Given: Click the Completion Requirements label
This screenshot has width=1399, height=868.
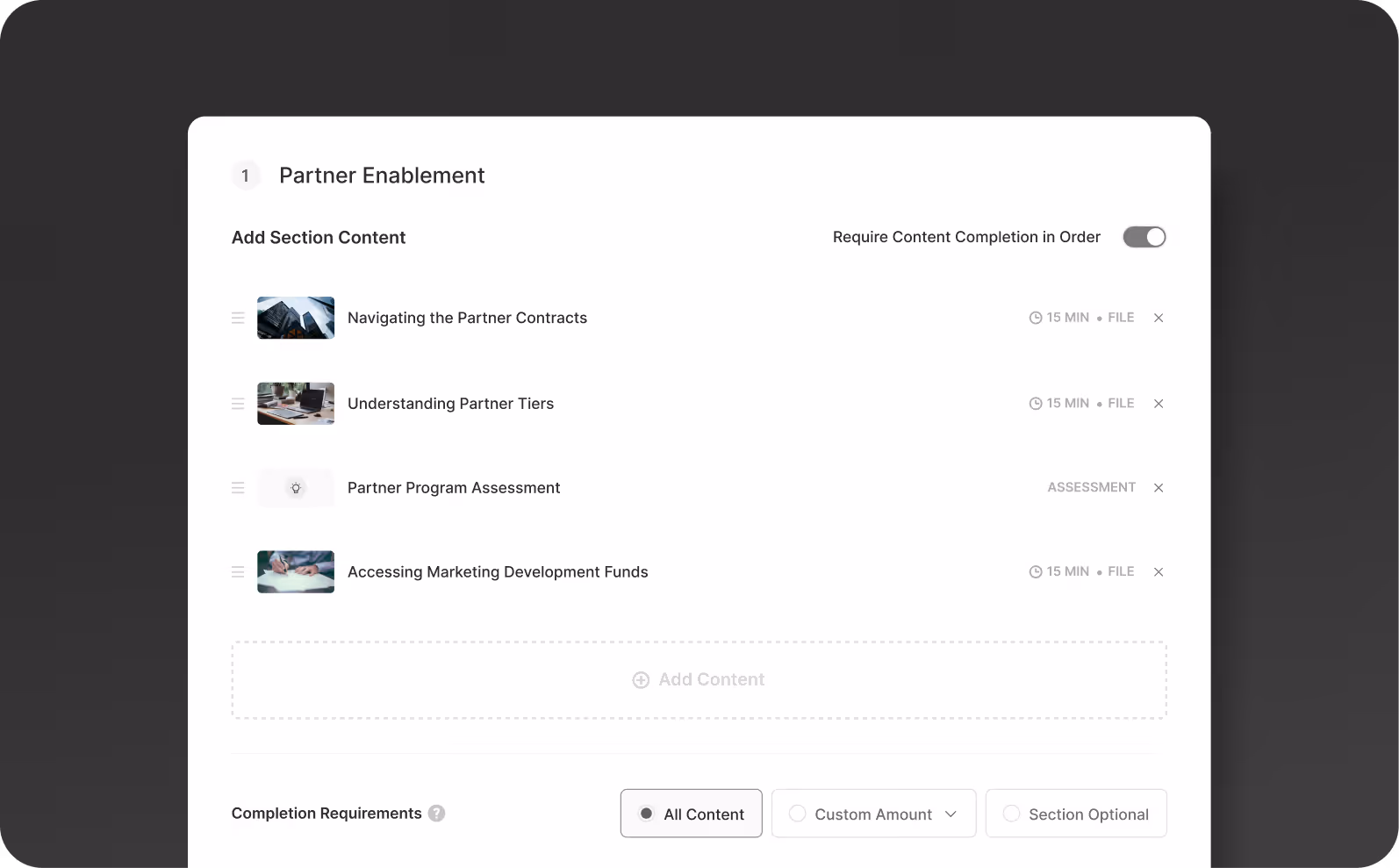Looking at the screenshot, I should click(326, 814).
